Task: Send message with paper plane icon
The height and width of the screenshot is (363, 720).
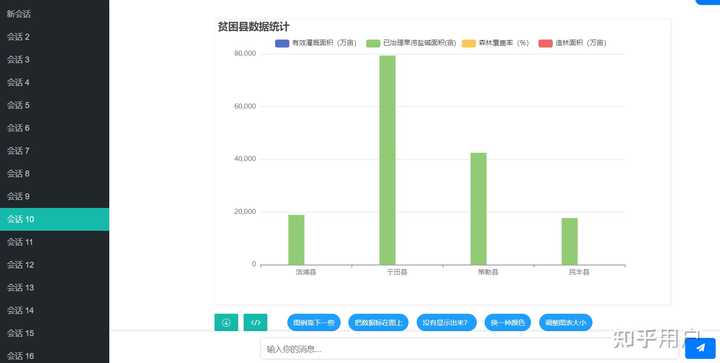Action: click(x=700, y=348)
